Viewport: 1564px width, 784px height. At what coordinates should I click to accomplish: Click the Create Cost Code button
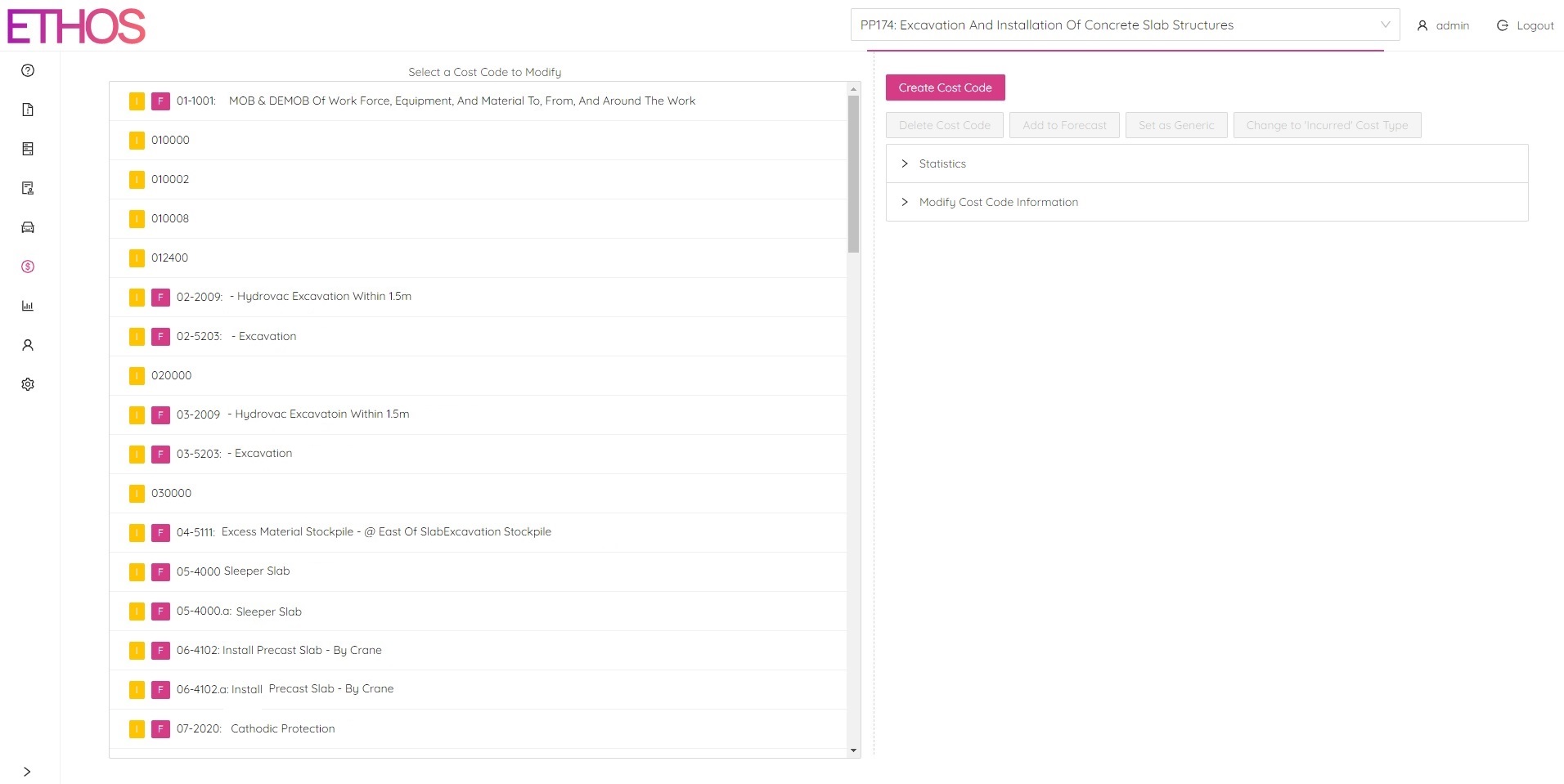tap(945, 87)
